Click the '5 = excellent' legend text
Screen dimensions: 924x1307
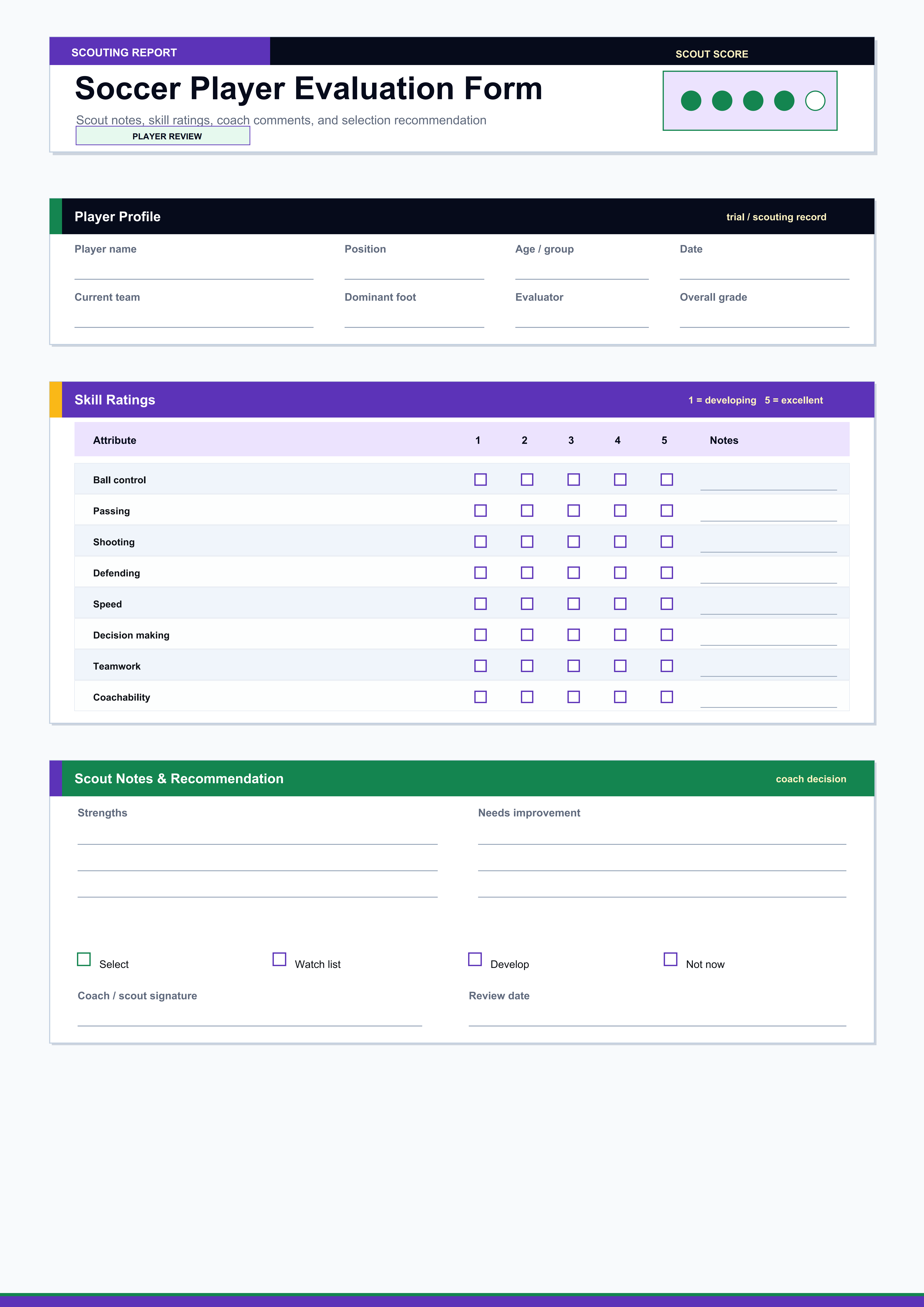(x=794, y=400)
